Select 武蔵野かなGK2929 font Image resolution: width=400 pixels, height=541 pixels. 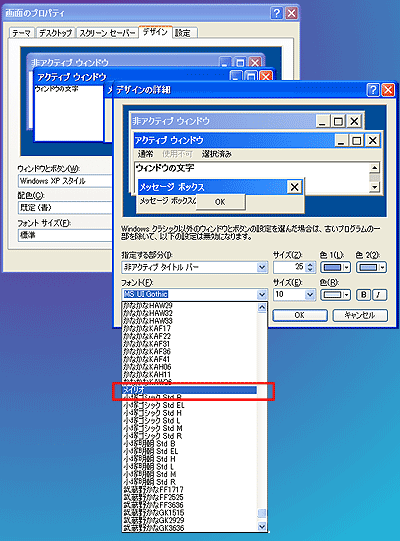[189, 520]
